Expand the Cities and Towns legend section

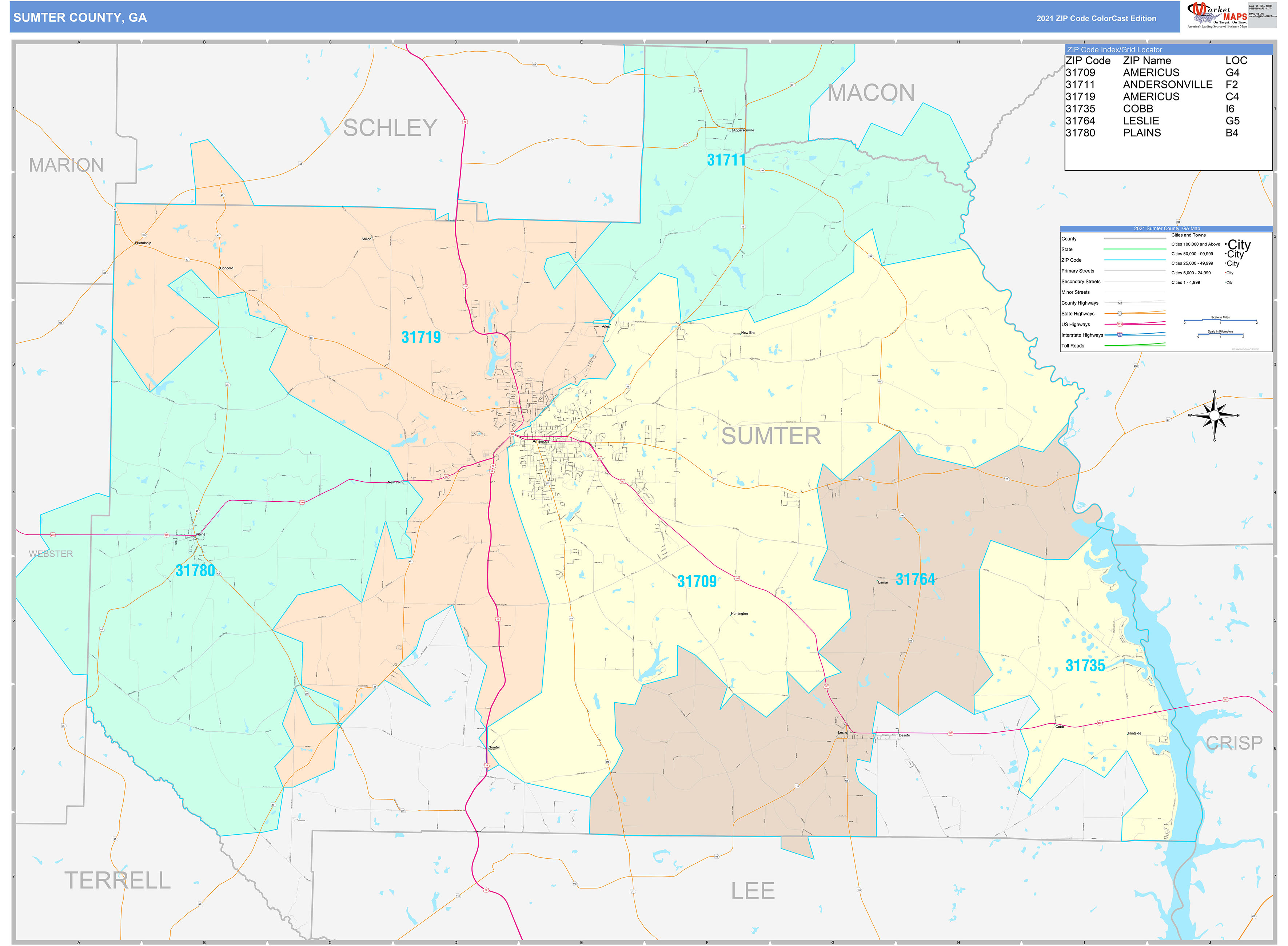click(1188, 235)
